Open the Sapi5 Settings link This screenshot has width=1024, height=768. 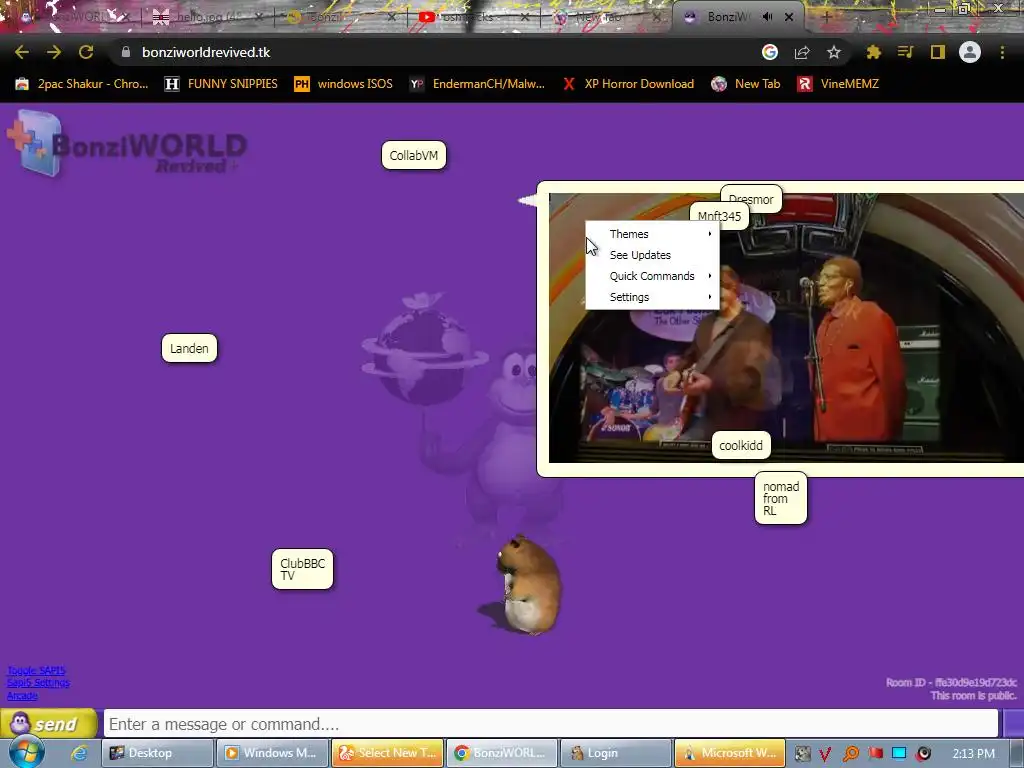[x=38, y=682]
